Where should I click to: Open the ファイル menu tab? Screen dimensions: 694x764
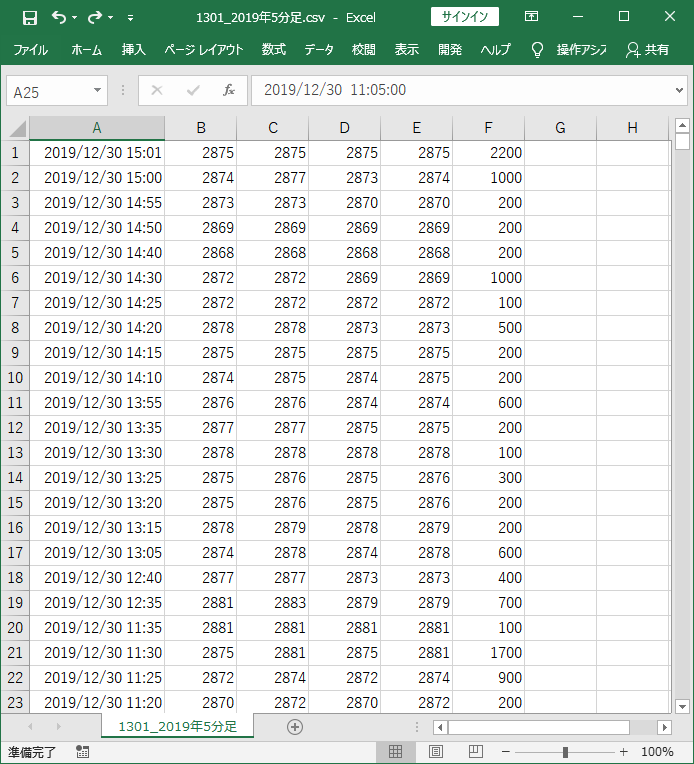[x=30, y=49]
